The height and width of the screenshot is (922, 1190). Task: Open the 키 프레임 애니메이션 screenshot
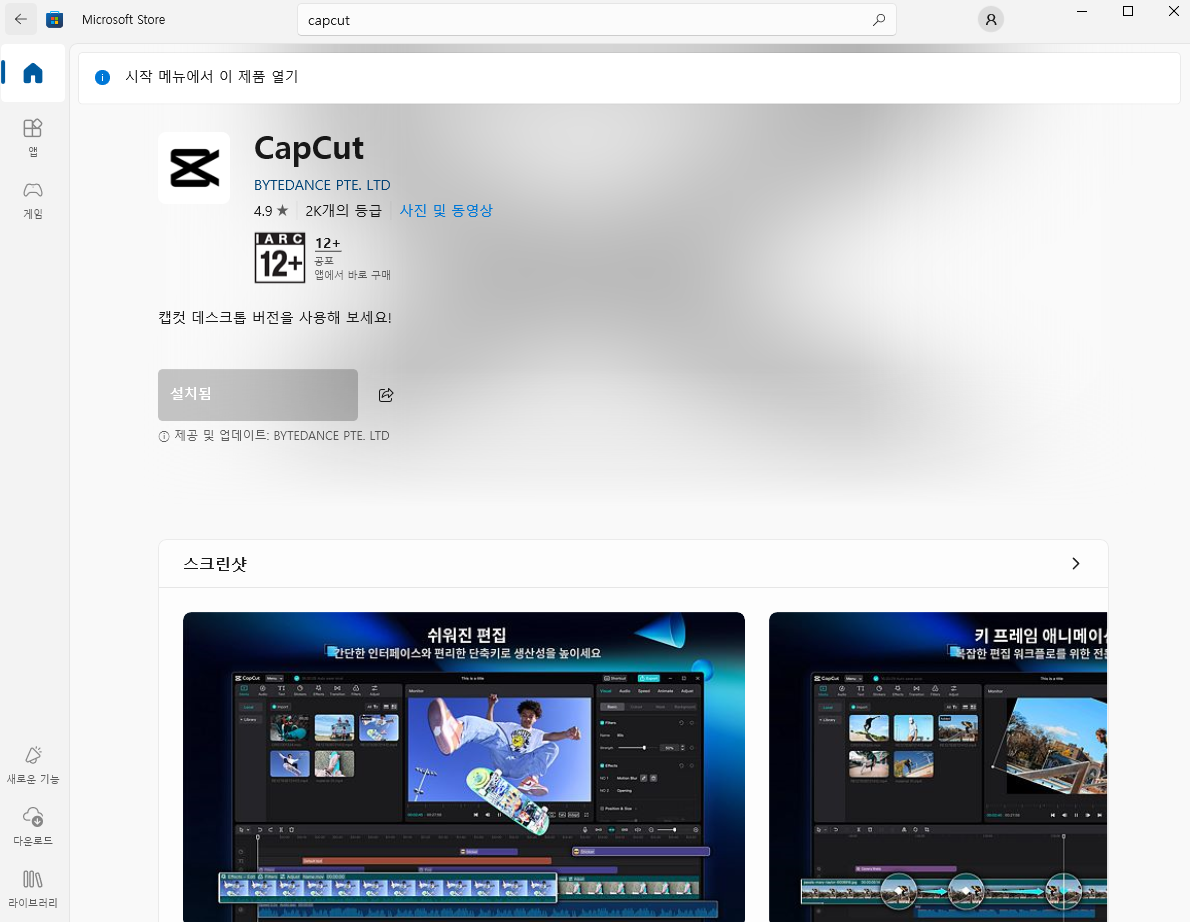(x=938, y=766)
